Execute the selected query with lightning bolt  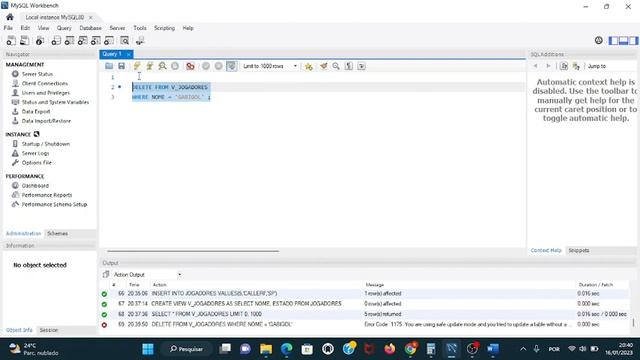click(x=137, y=66)
